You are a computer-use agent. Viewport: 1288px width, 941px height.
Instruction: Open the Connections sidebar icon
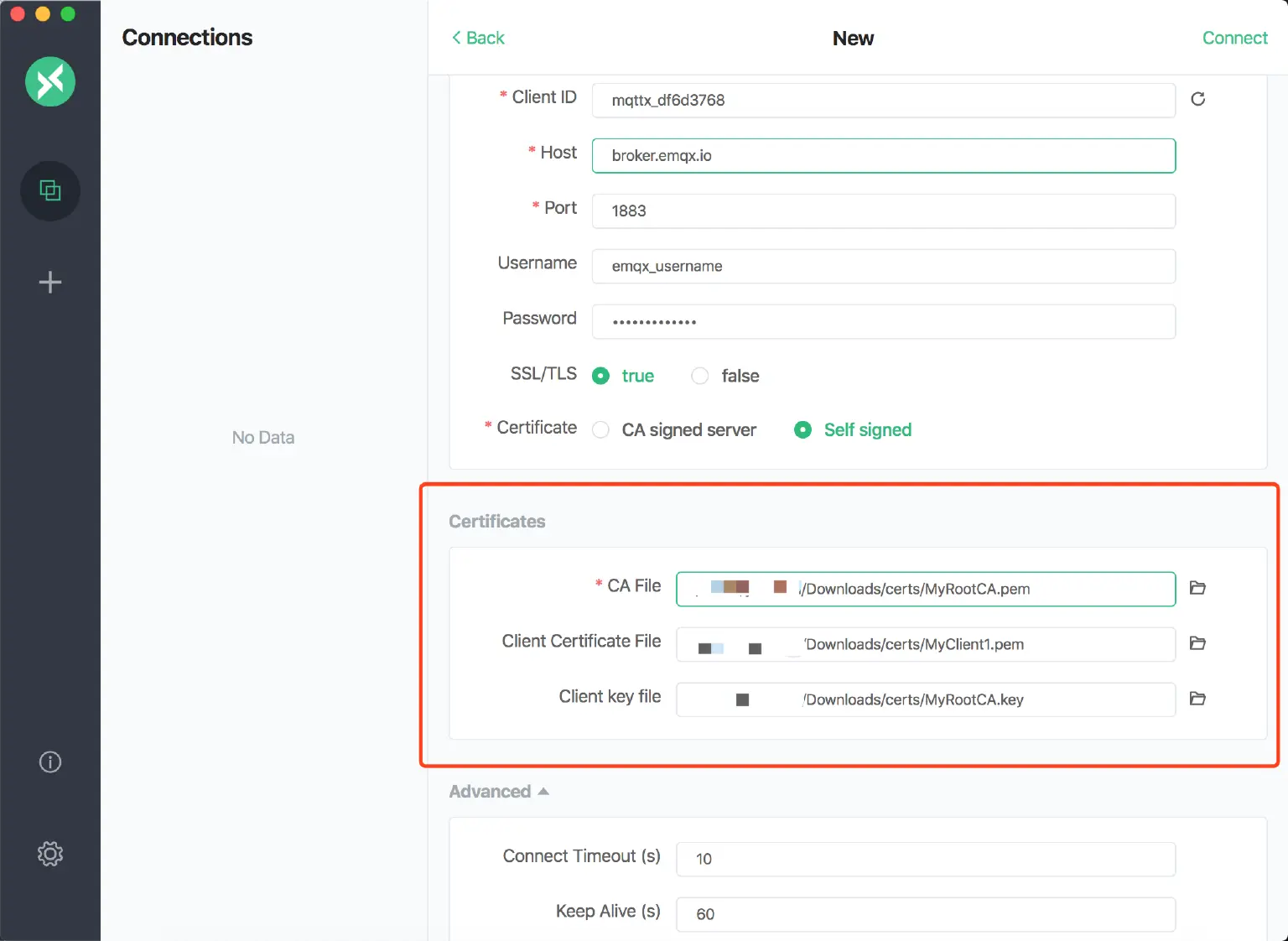tap(50, 191)
